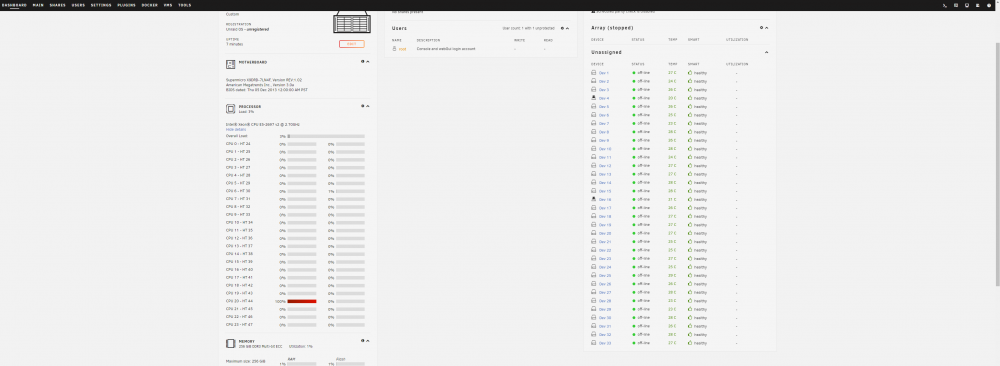Click the Dev 16 temperature value 31 C
Screen dimensions: 1000x366
[x=672, y=200]
